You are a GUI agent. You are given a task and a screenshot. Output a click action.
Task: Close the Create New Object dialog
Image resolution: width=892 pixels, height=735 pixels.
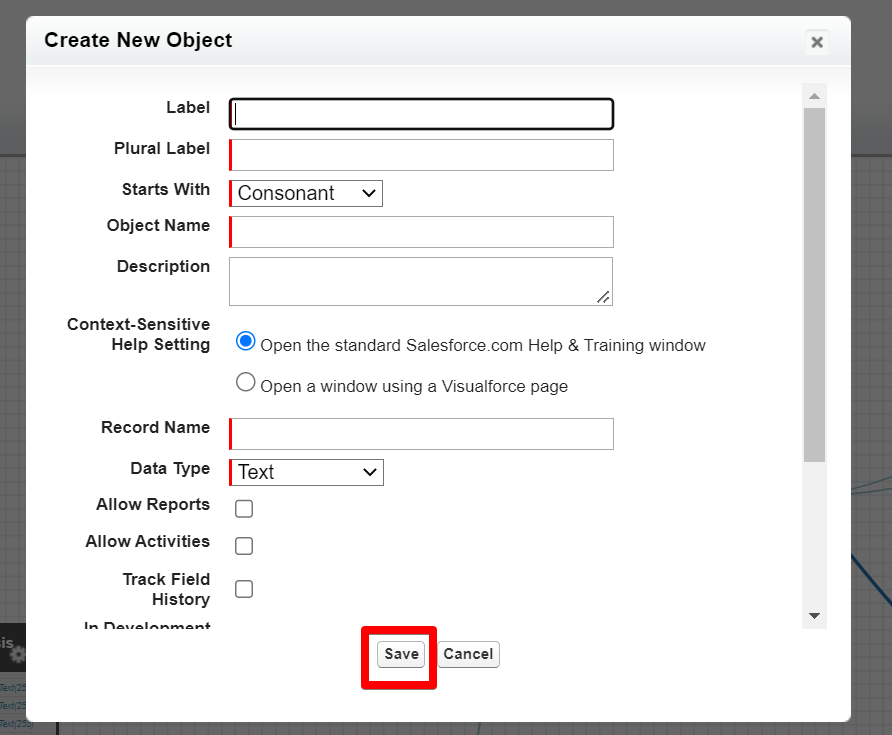click(x=817, y=42)
